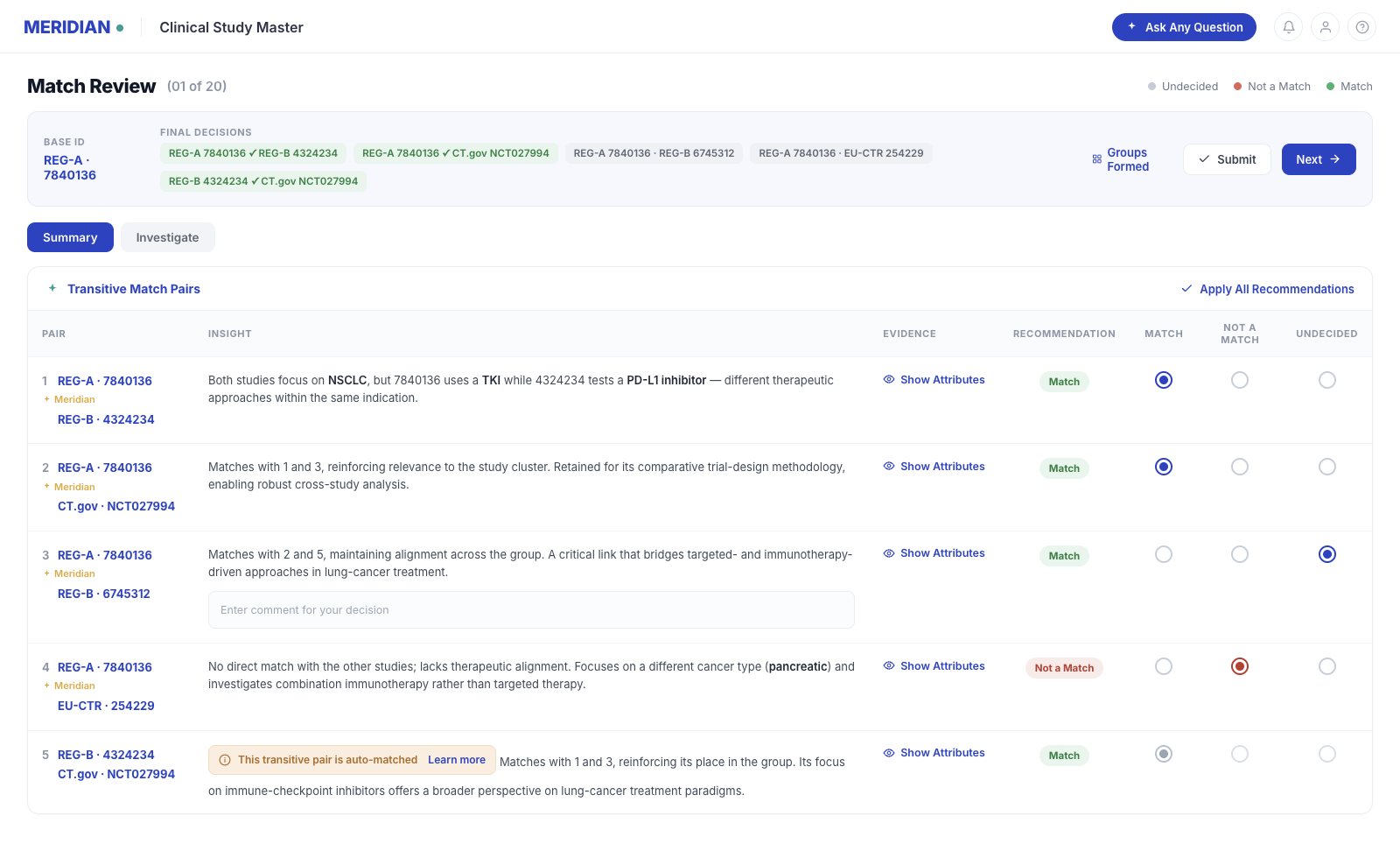Click the sparkle icon beside Transitive Match Pairs
Screen dimensions: 1400x844
pos(52,288)
